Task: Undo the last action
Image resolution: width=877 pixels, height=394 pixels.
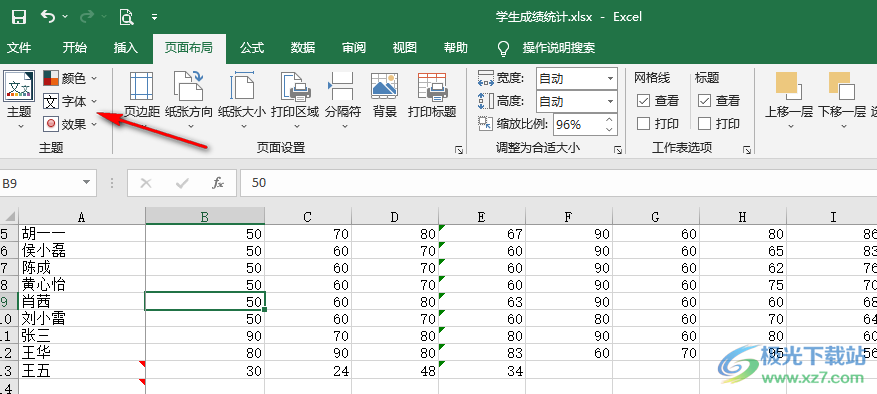Action: tap(48, 17)
